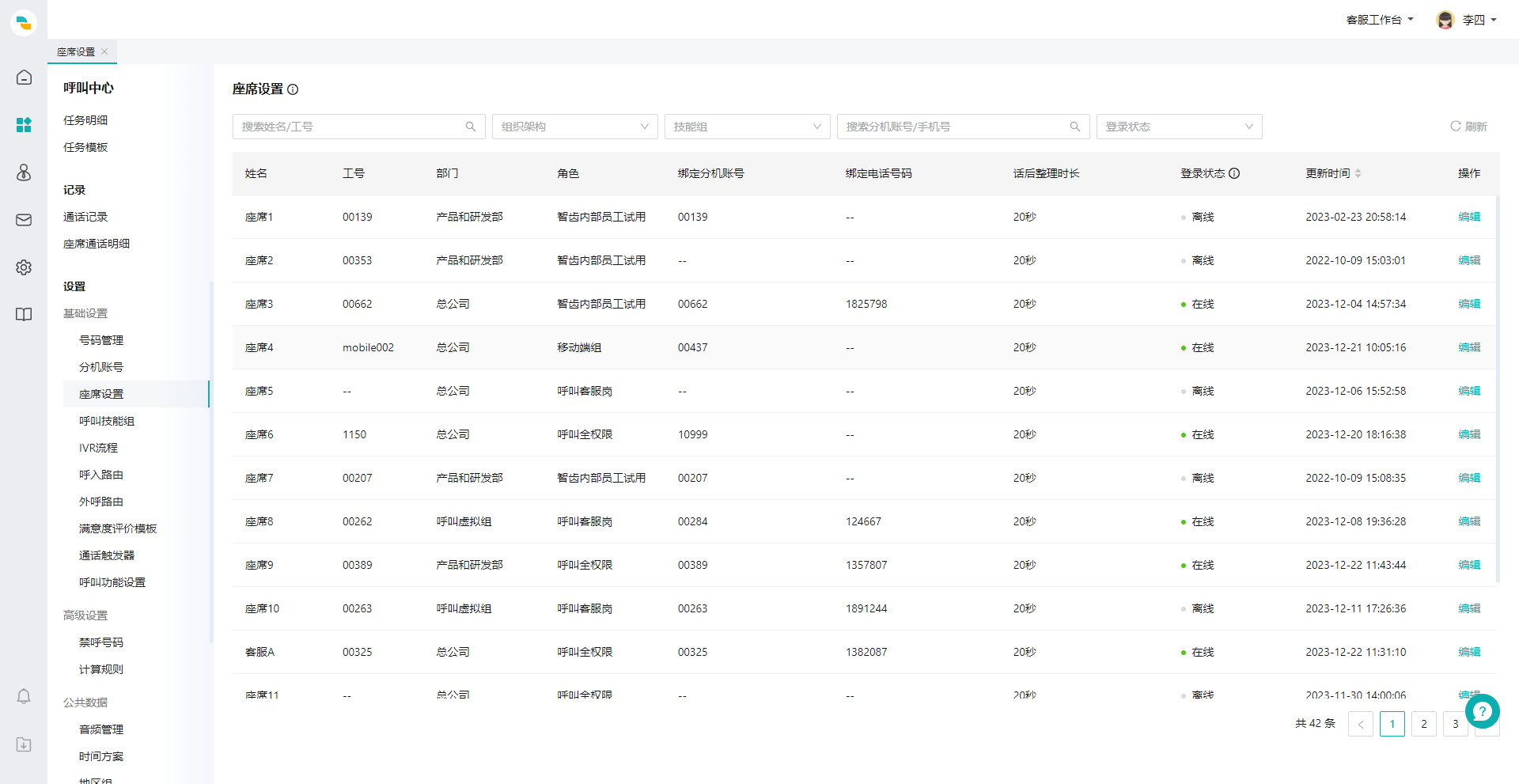Sort by 更新时间 column arrow
1519x784 pixels.
(1358, 173)
